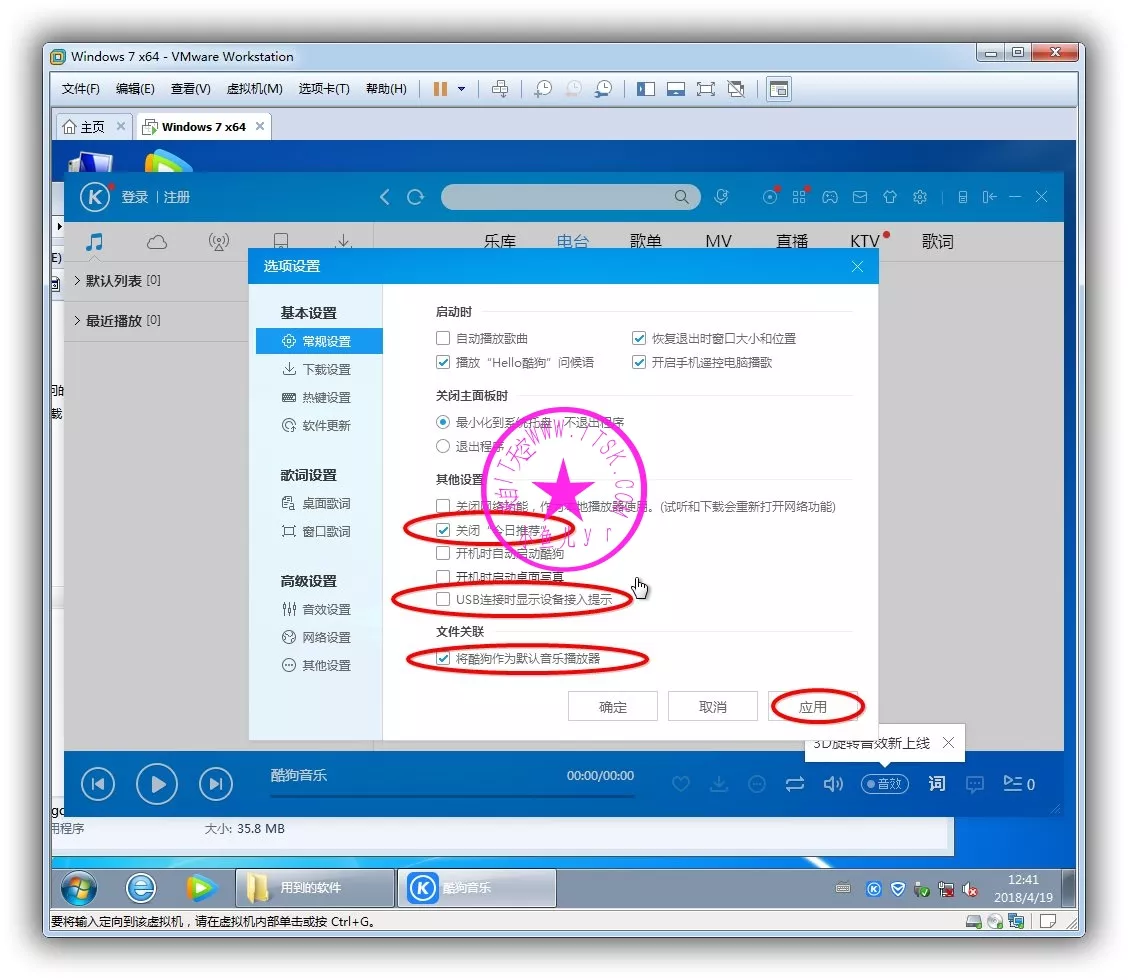The image size is (1128, 980).
Task: Click the refresh icon beside search bar
Action: pos(416,197)
